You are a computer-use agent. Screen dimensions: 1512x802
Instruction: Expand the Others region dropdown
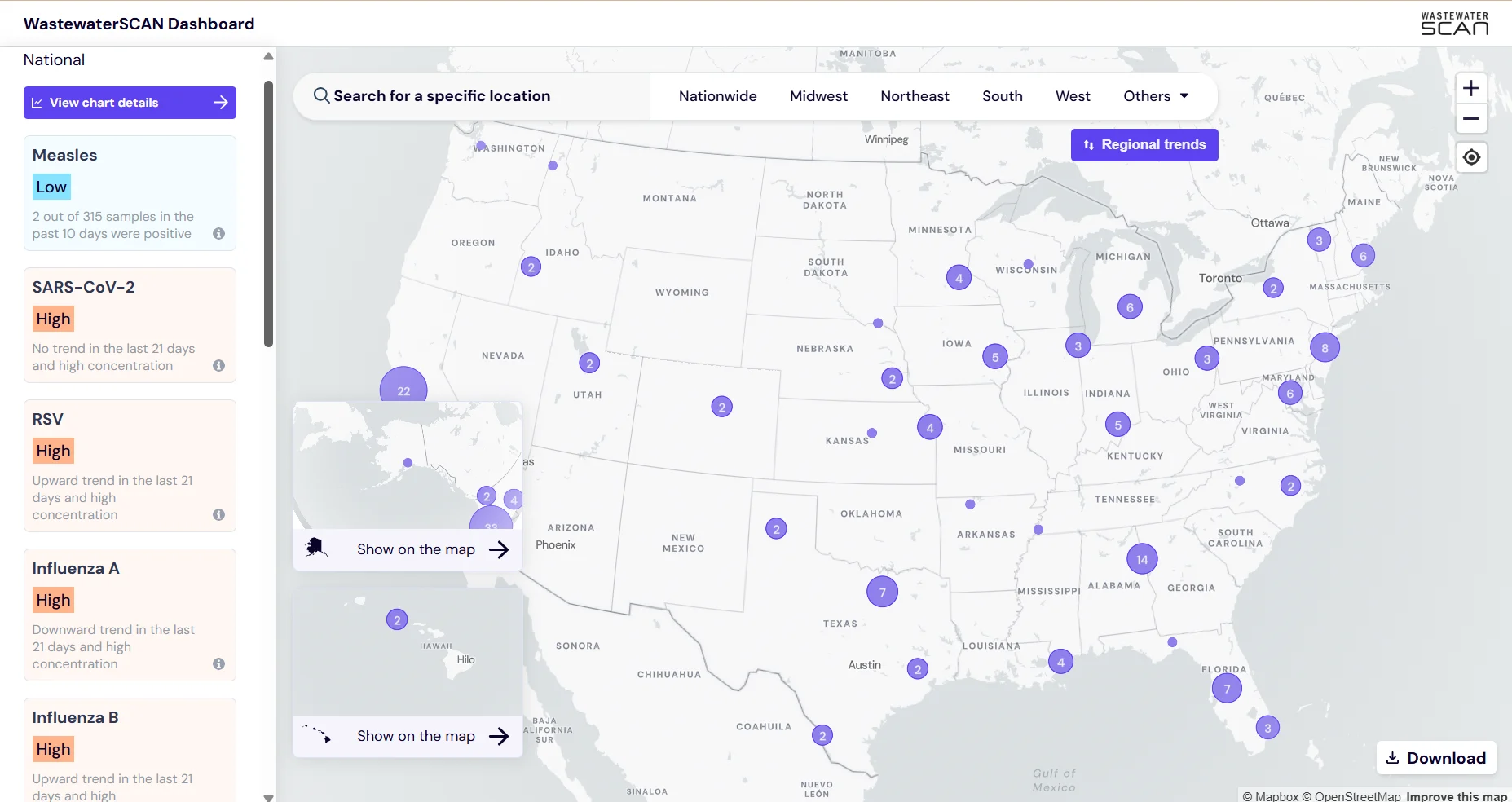[x=1155, y=95]
